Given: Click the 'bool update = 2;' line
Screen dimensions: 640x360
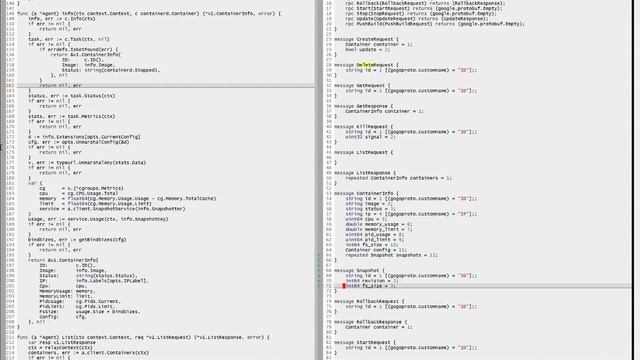Looking at the screenshot, I should (368, 50).
